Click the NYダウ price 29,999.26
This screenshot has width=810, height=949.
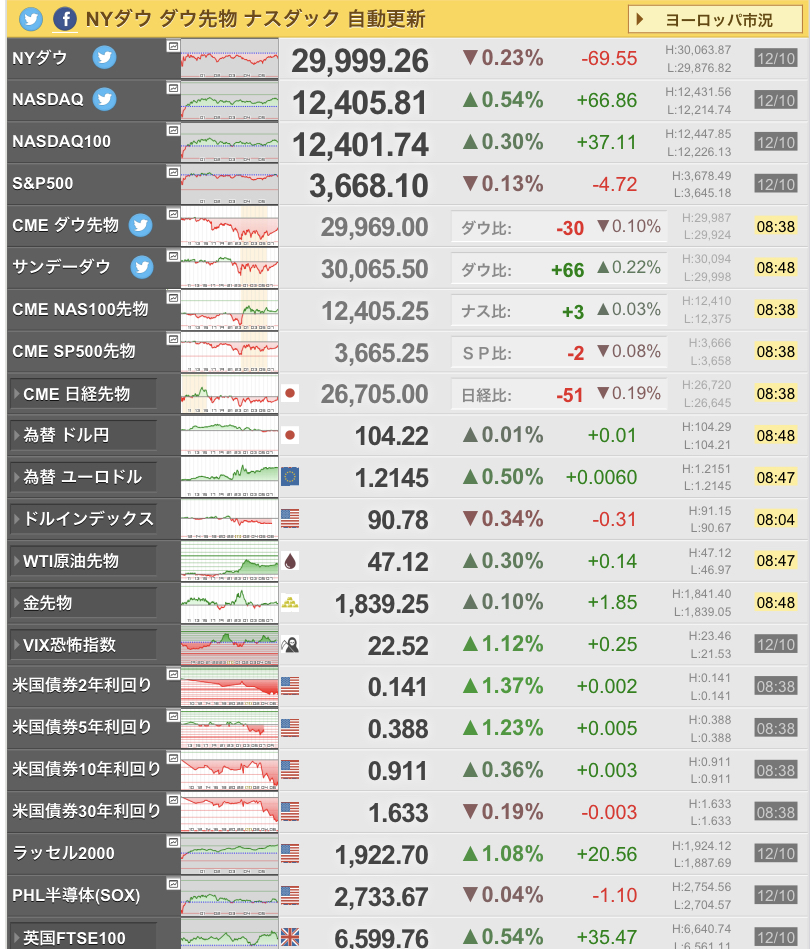point(360,61)
